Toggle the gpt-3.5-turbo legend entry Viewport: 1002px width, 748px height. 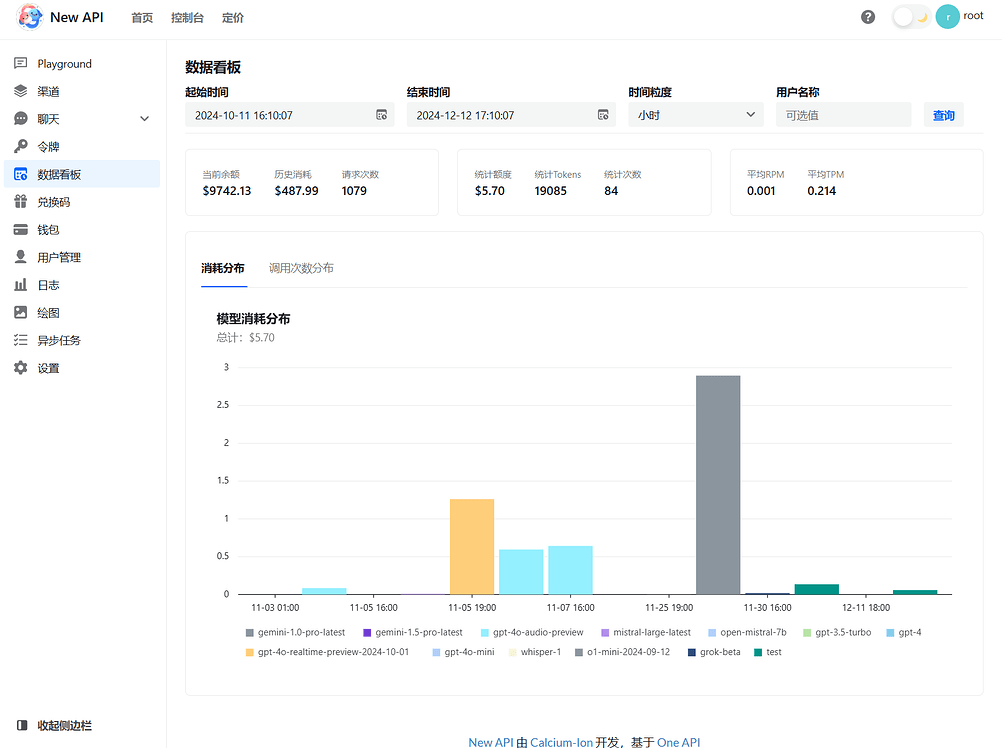coord(837,632)
